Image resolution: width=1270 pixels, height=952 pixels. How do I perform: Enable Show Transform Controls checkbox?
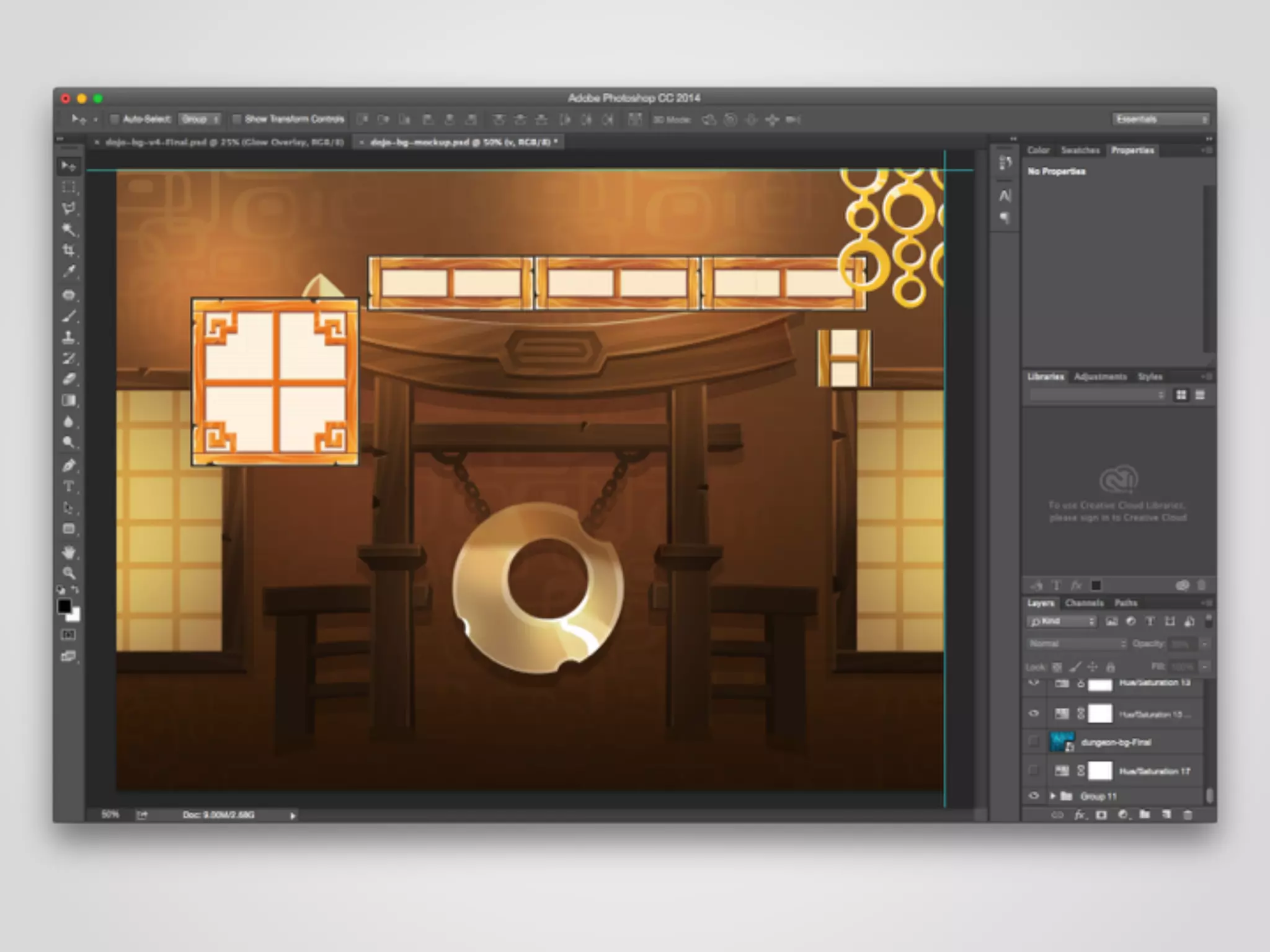236,119
